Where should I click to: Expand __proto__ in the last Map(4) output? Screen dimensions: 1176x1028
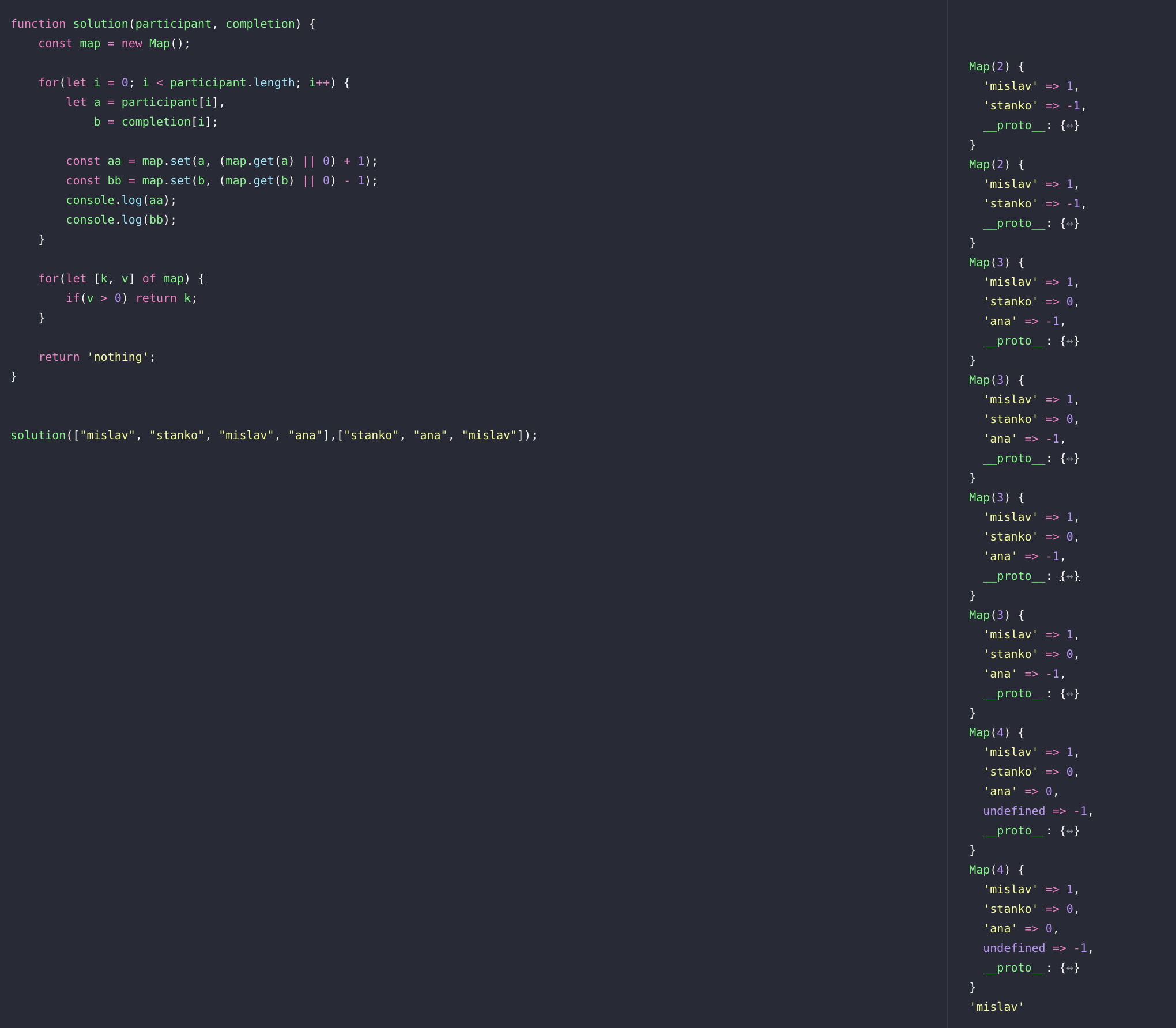(x=1070, y=968)
